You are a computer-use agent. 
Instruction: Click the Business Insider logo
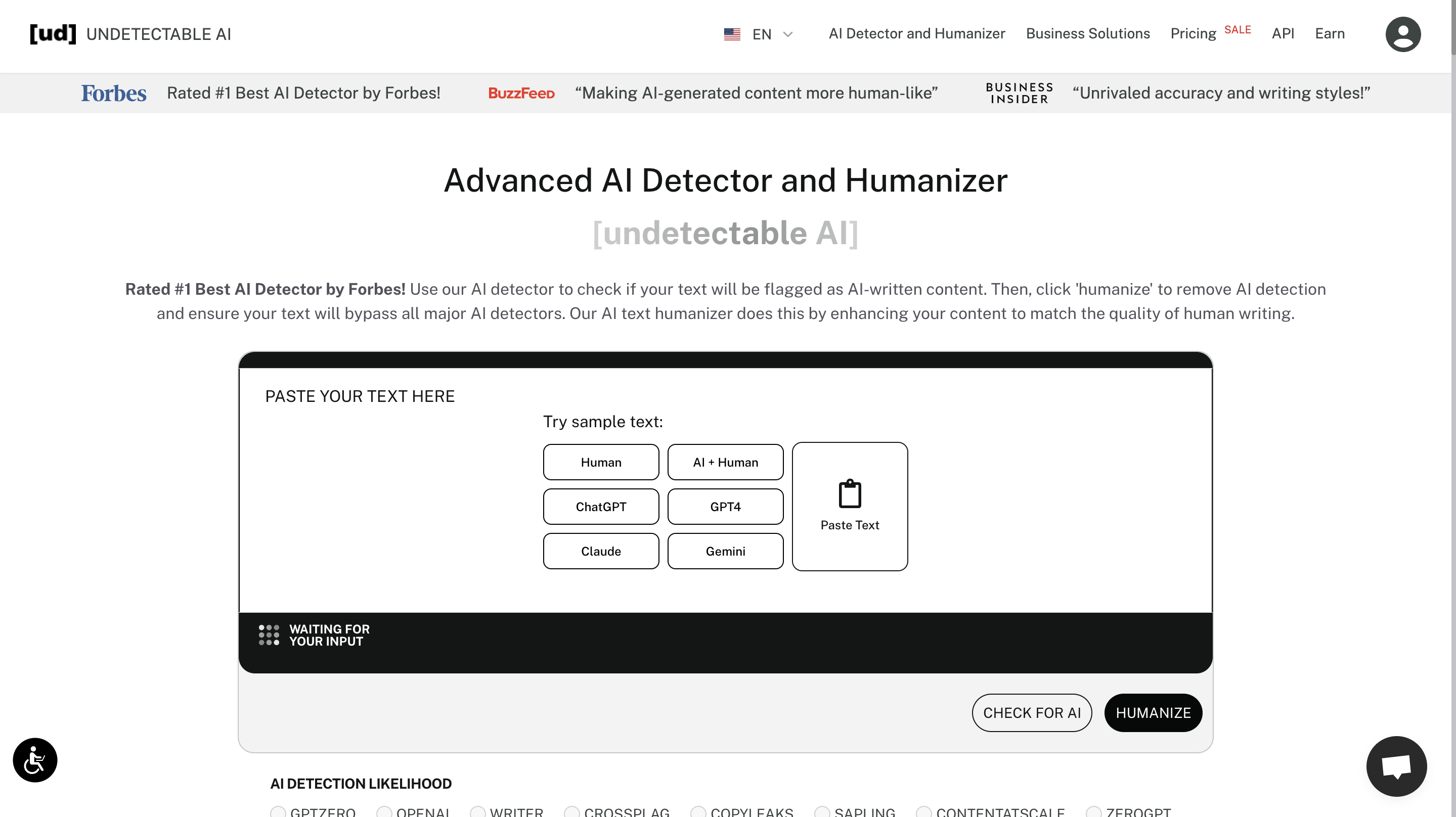point(1019,93)
